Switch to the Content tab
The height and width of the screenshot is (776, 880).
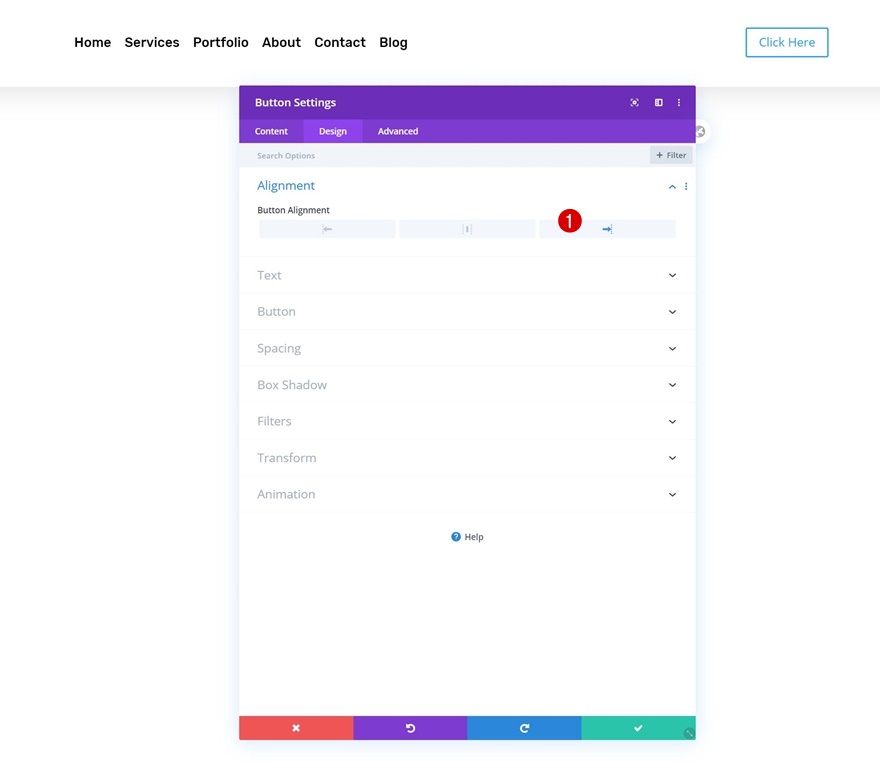pyautogui.click(x=271, y=131)
